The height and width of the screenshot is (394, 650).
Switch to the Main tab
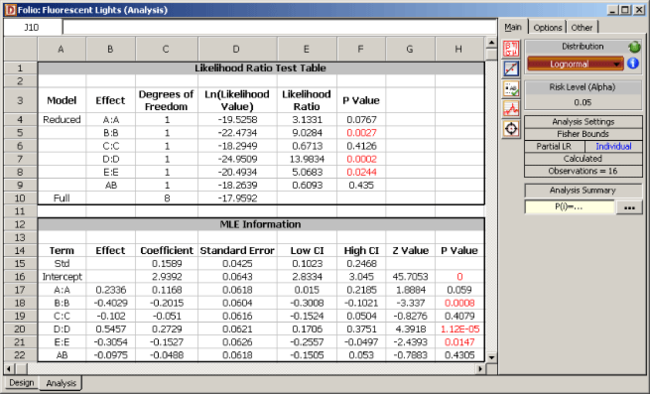point(513,27)
